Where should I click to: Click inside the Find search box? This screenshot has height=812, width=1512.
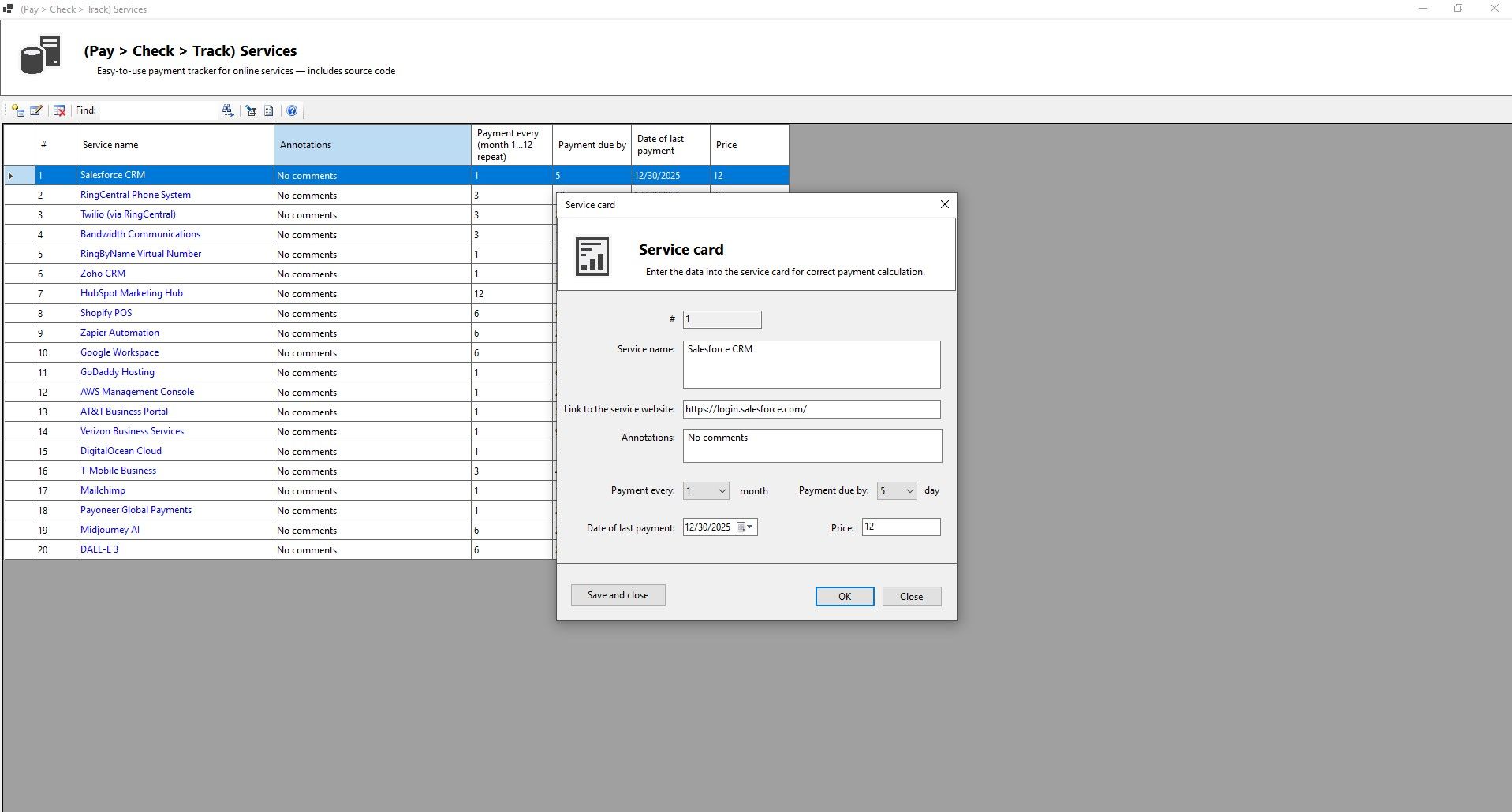158,111
